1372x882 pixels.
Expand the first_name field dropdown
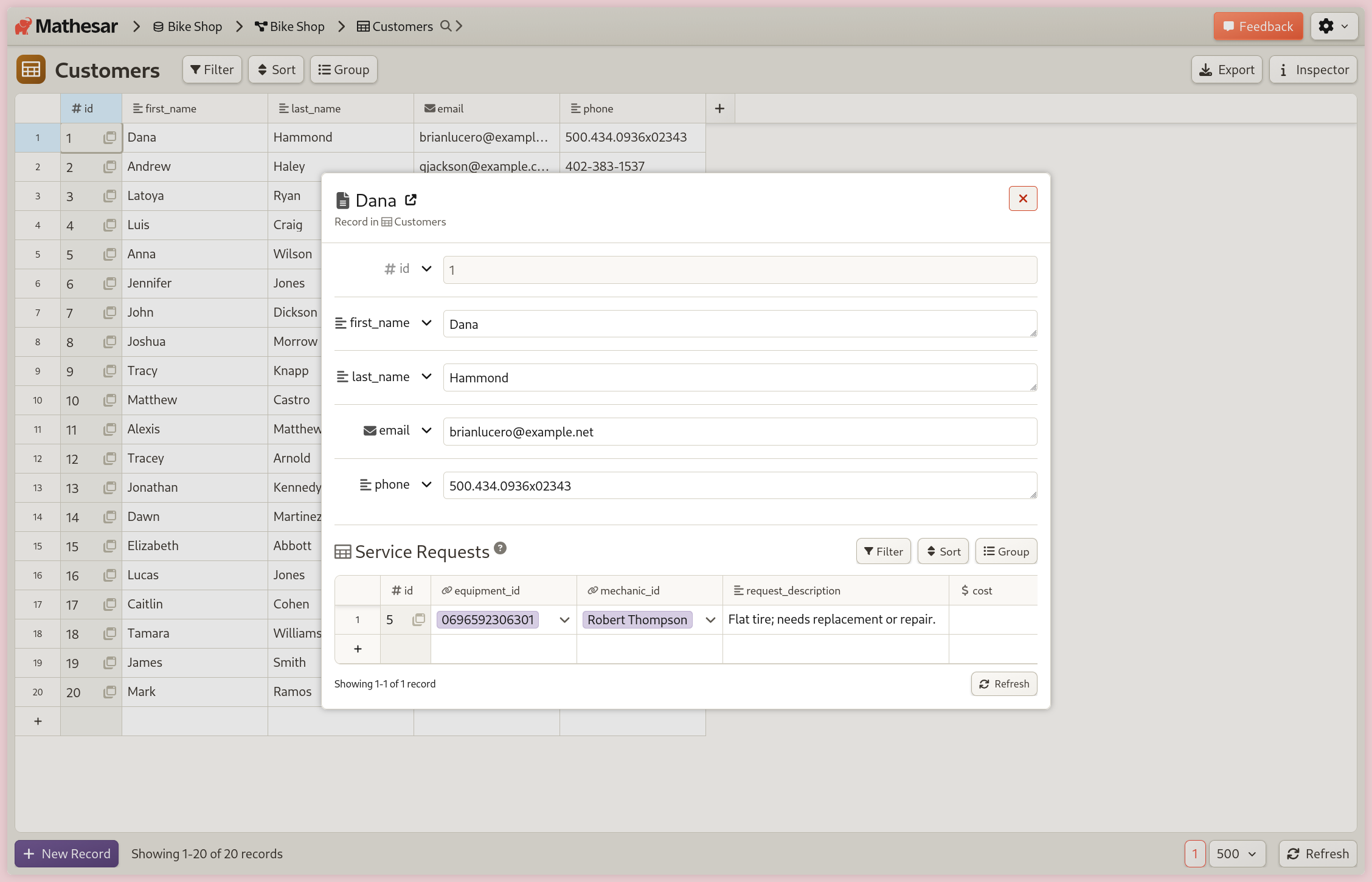(426, 323)
